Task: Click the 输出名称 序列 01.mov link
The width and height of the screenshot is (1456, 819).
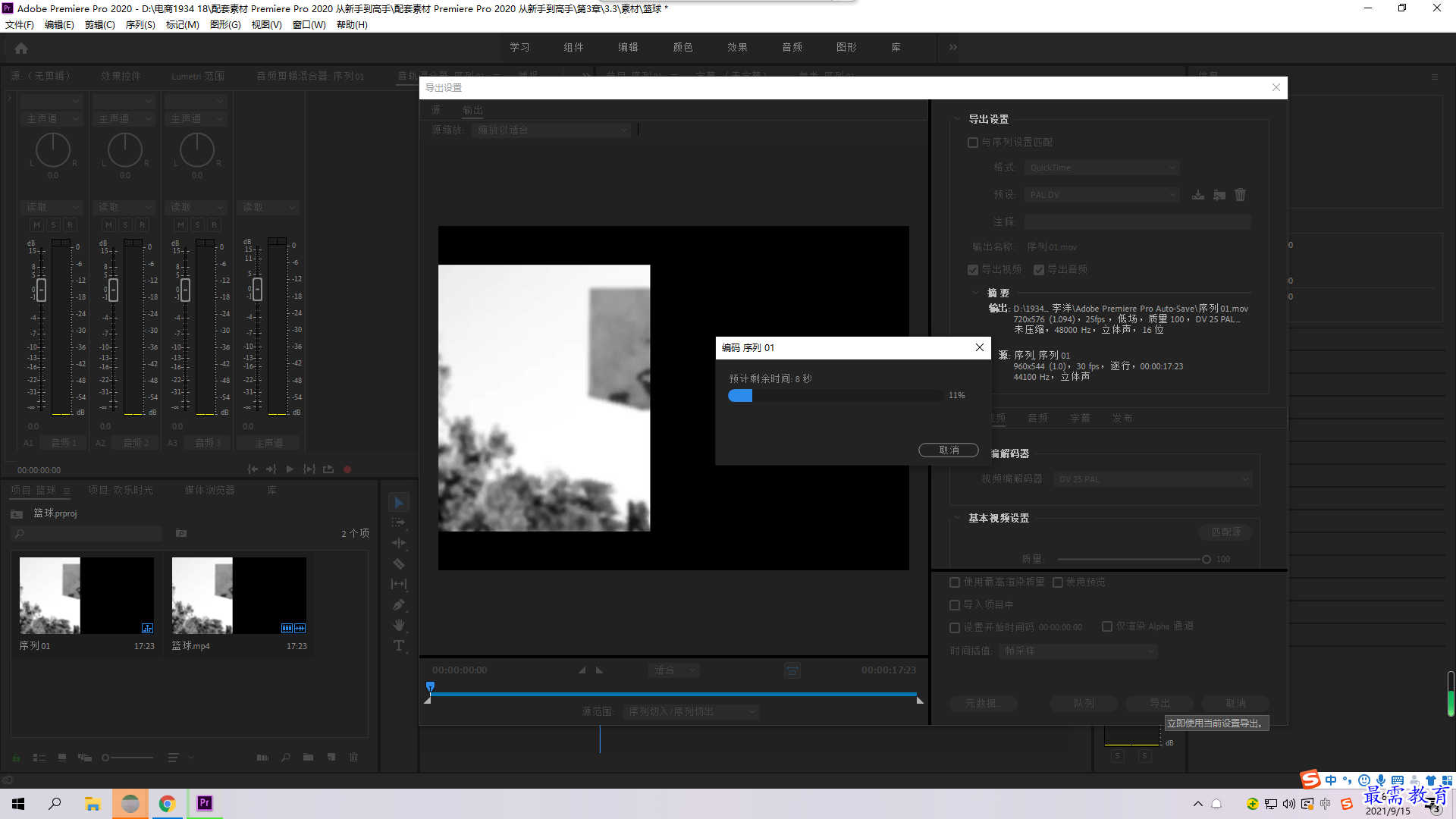Action: tap(1052, 247)
